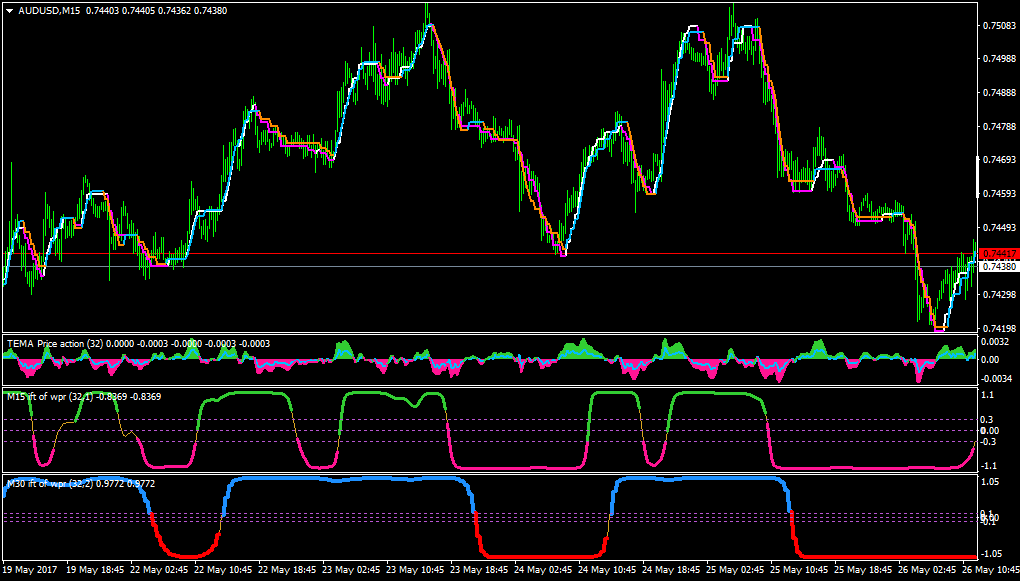Select the red 0.74417 price level label

tap(999, 253)
